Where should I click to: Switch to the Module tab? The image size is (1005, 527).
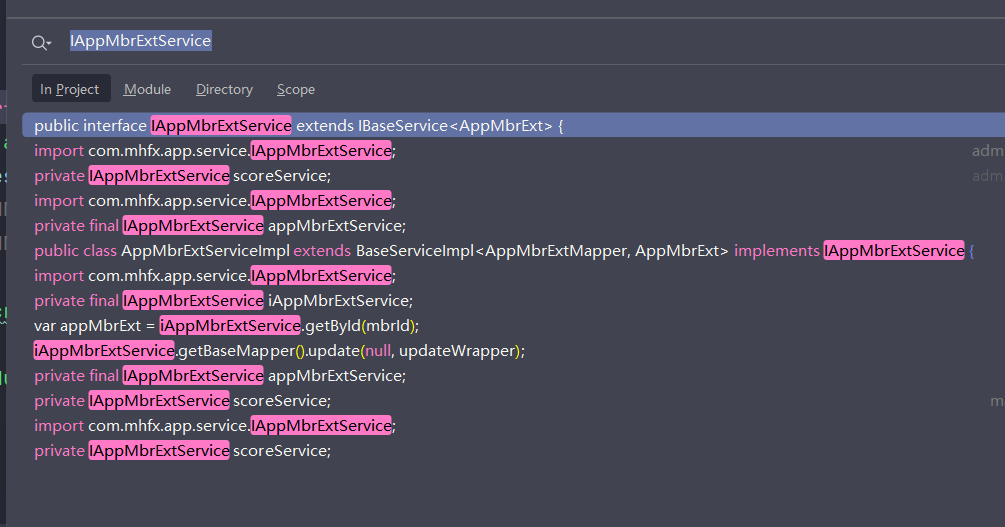click(147, 89)
